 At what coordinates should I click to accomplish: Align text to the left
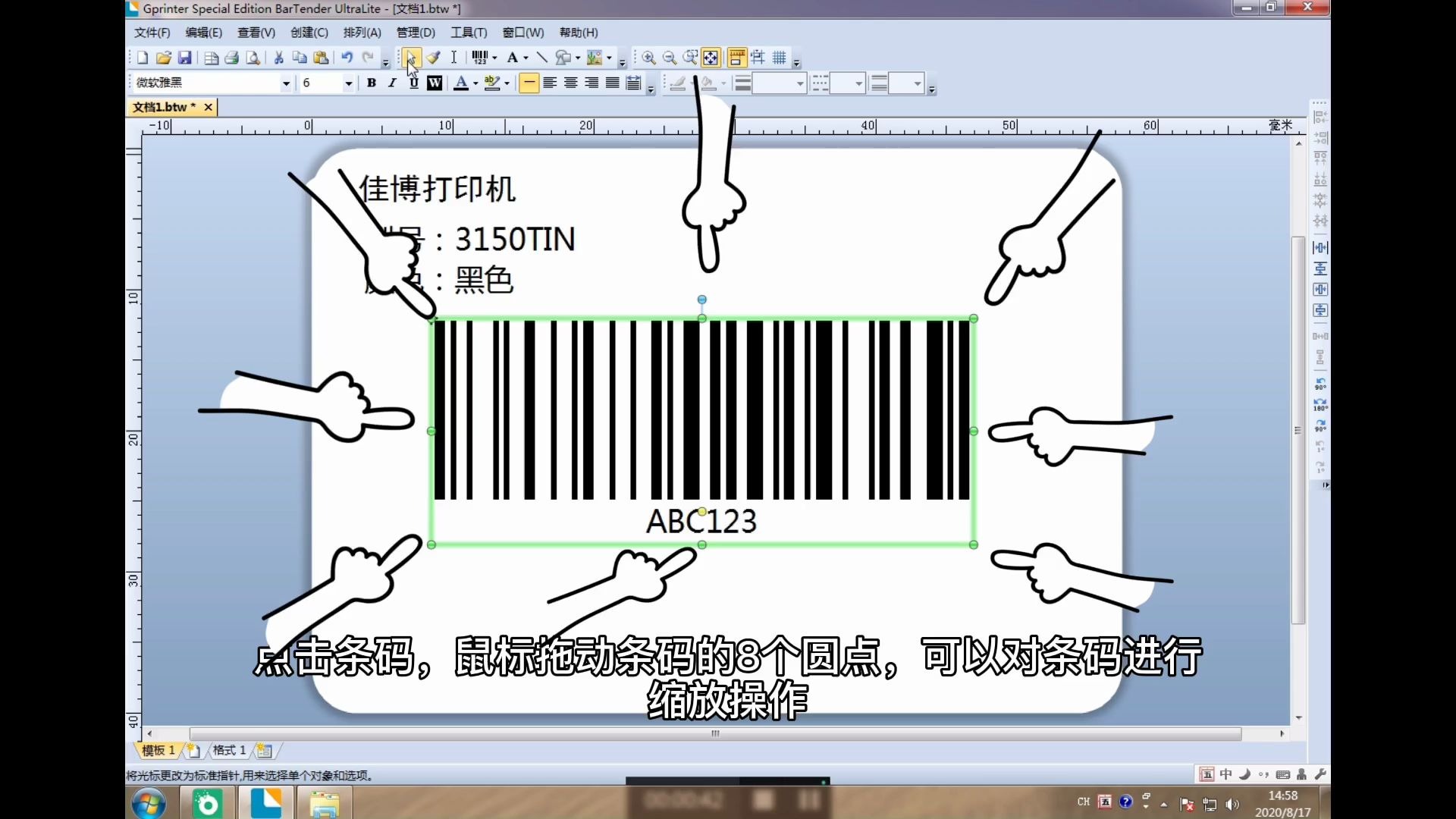click(550, 83)
